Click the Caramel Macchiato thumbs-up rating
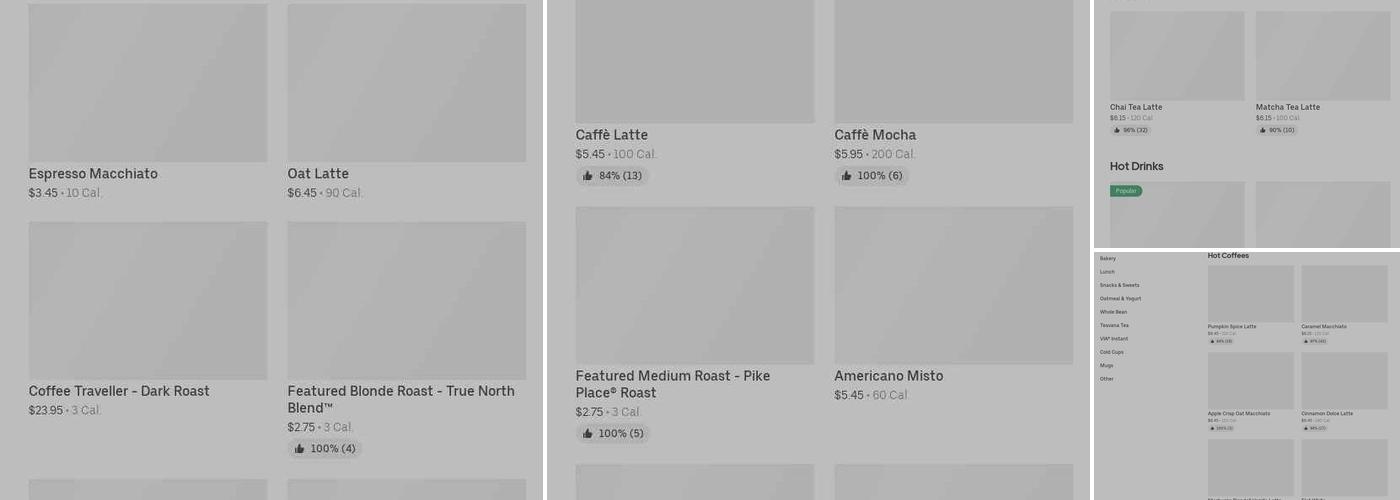Screen dimensions: 1400x500 coord(1315,341)
